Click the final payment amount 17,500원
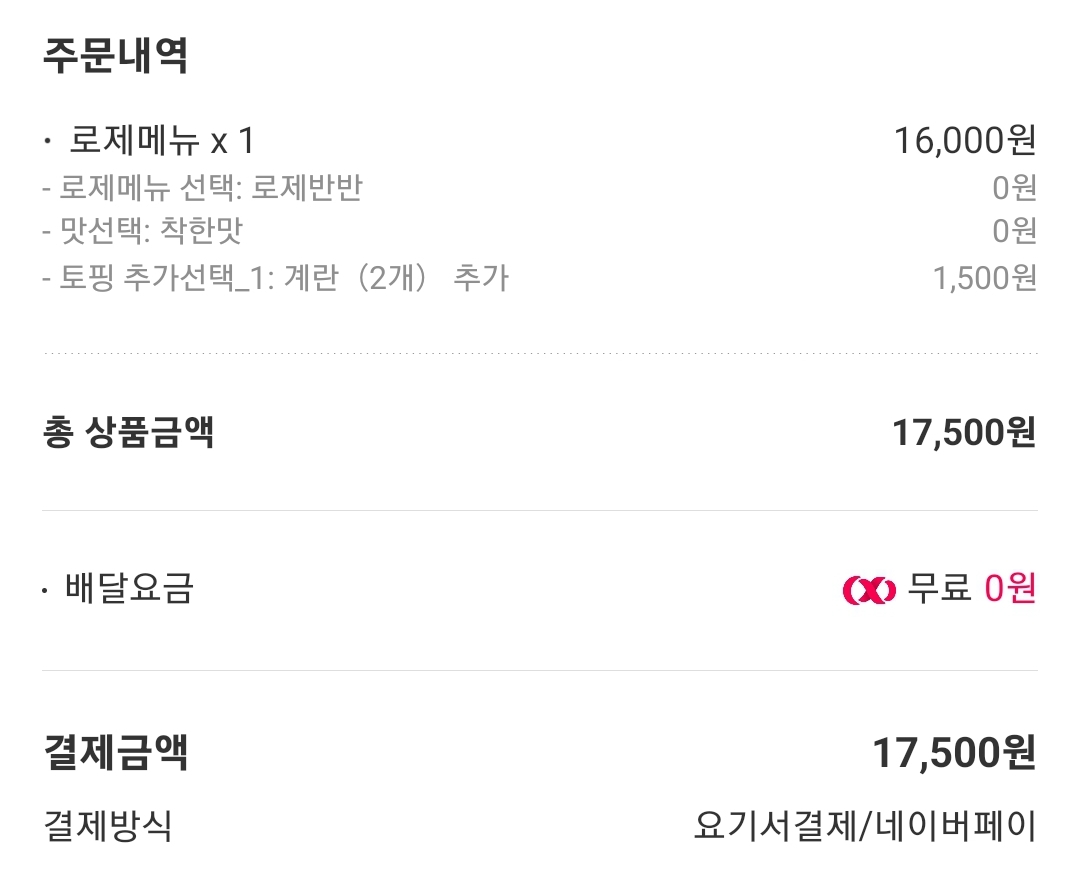This screenshot has height=875, width=1080. [x=954, y=752]
